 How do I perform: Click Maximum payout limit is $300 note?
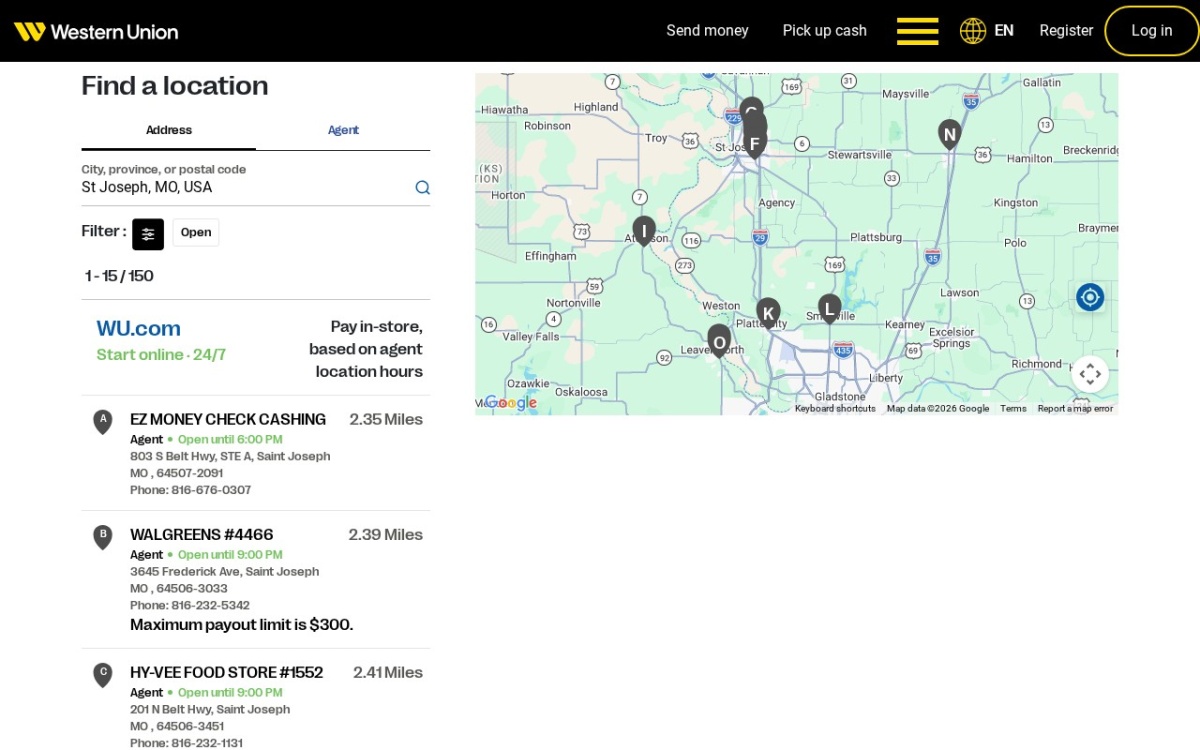(241, 624)
